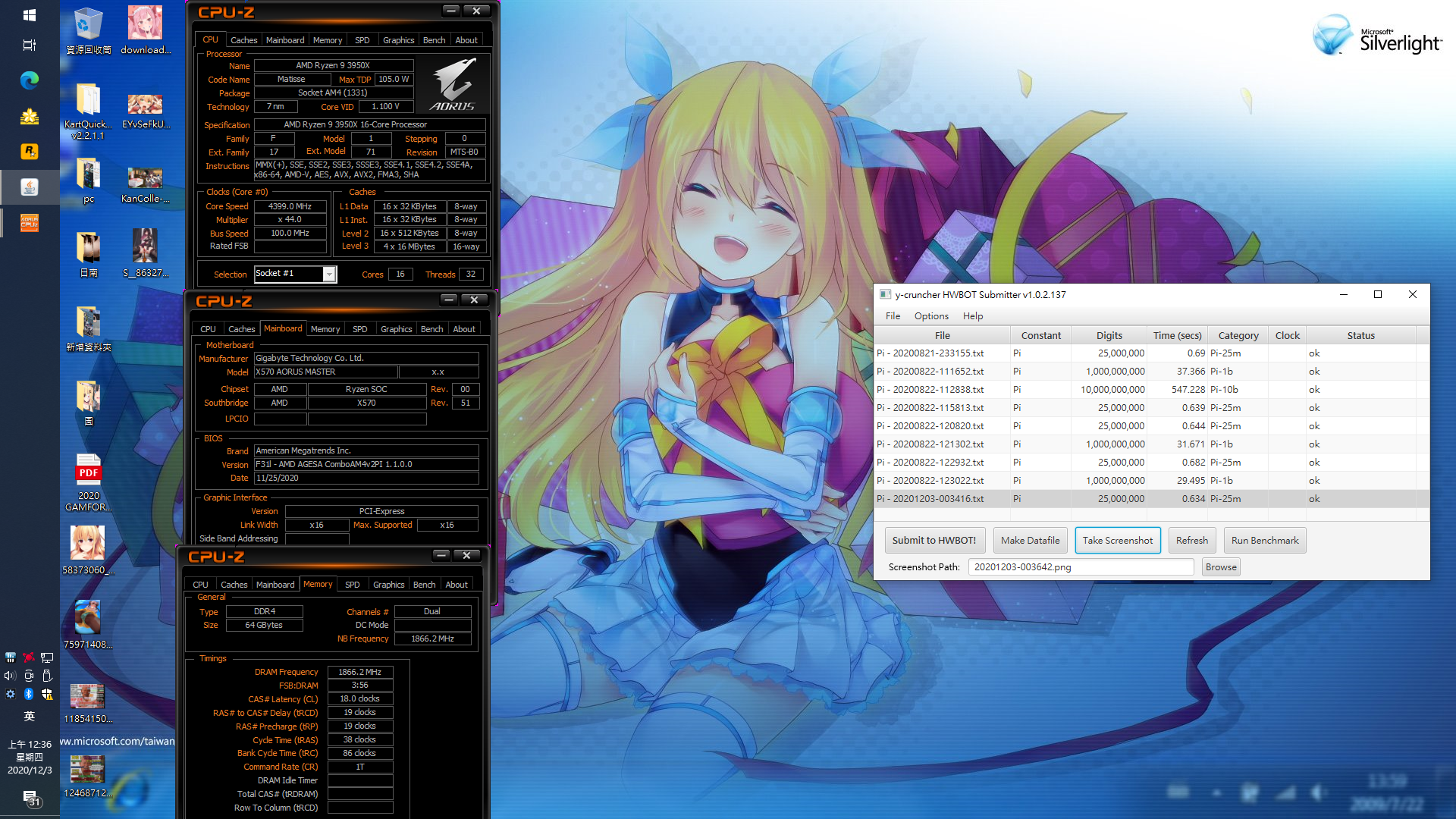The width and height of the screenshot is (1456, 819).
Task: Open the Socket #1 selection dropdown
Action: pyautogui.click(x=295, y=274)
